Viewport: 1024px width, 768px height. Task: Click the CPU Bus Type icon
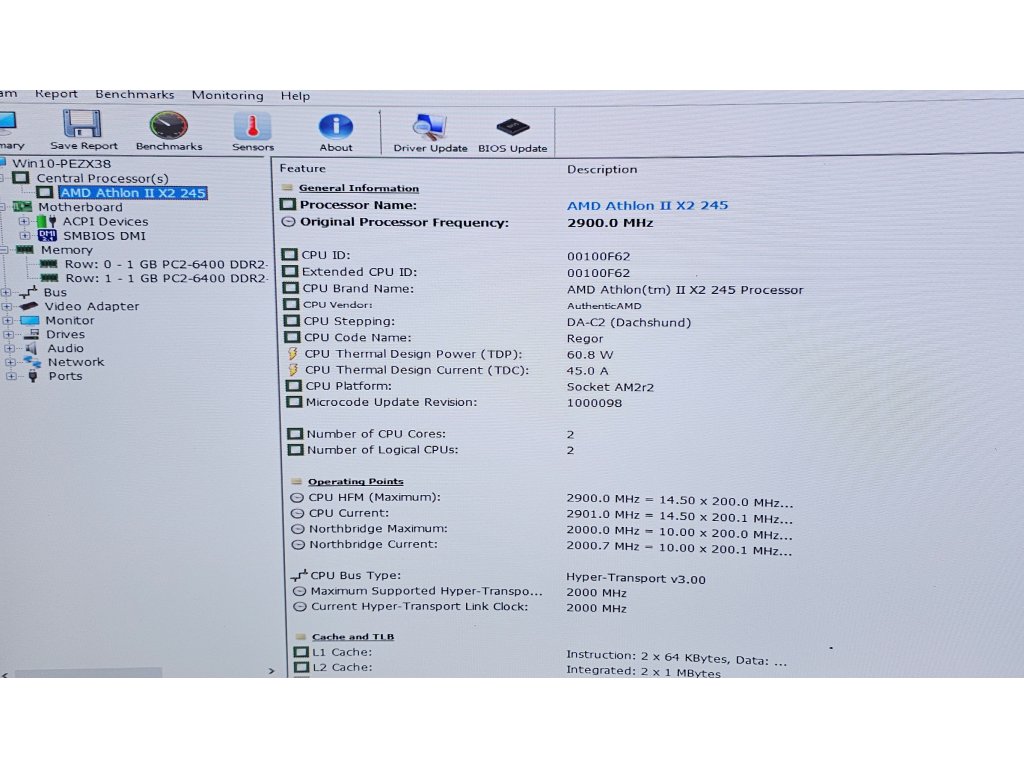[x=299, y=575]
